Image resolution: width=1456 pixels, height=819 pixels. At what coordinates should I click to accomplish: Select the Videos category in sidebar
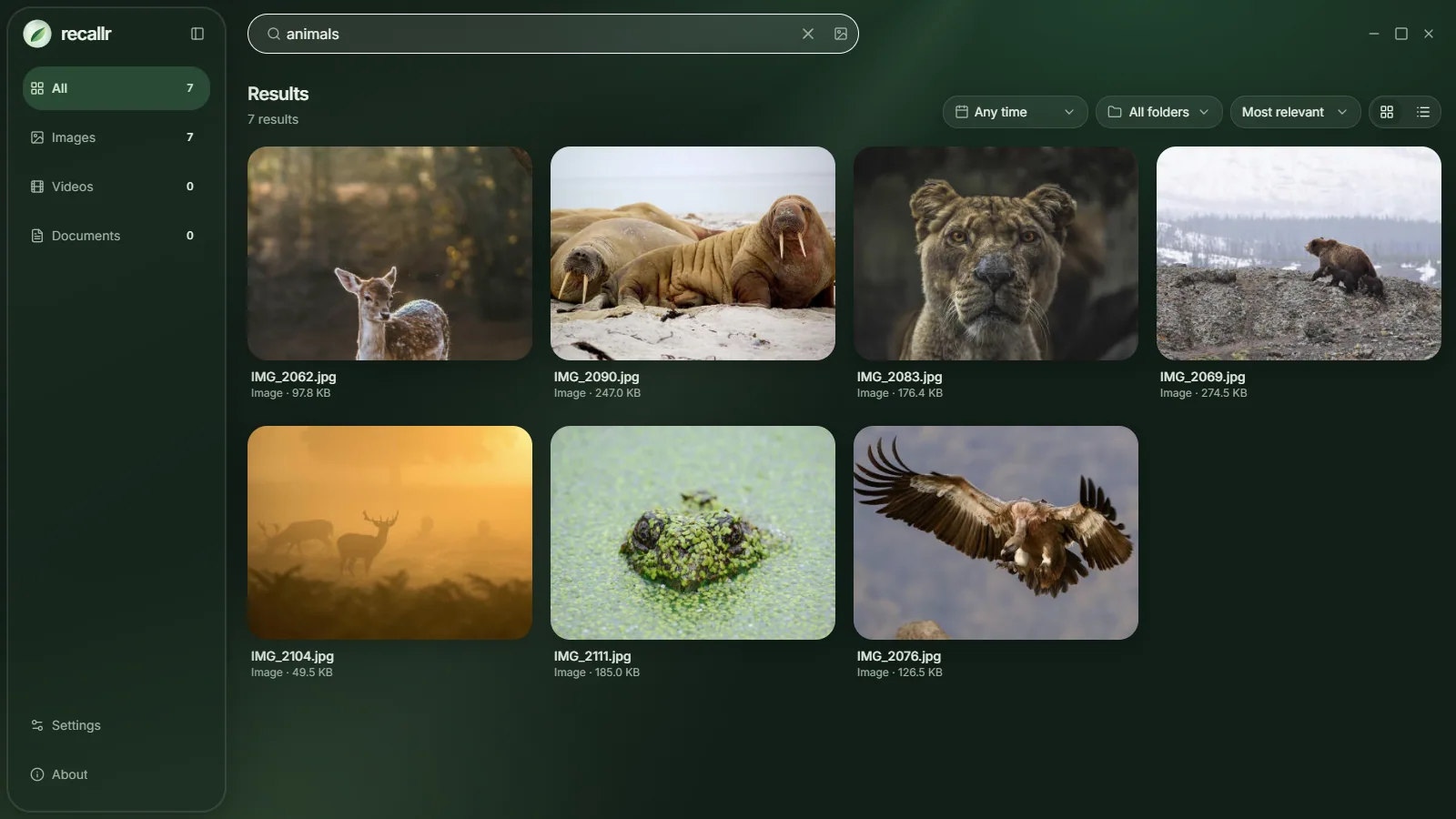(116, 187)
